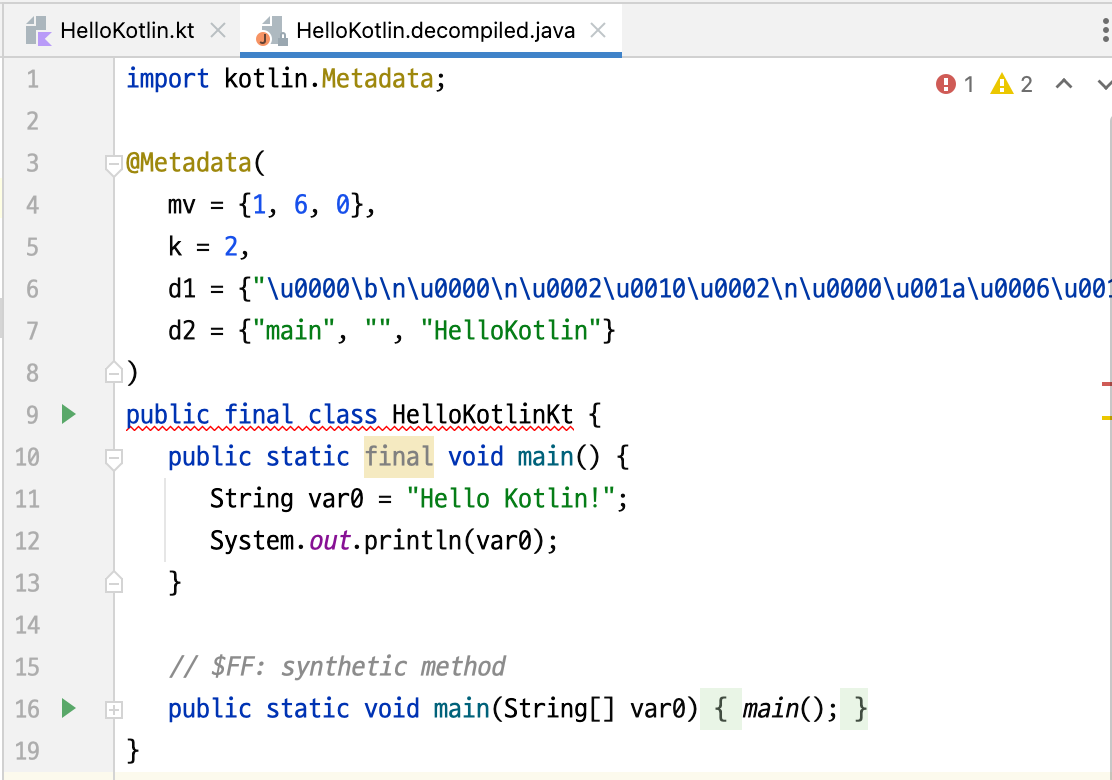Click the '// $FF: synthetic method' comment
The image size is (1112, 780).
(x=337, y=667)
